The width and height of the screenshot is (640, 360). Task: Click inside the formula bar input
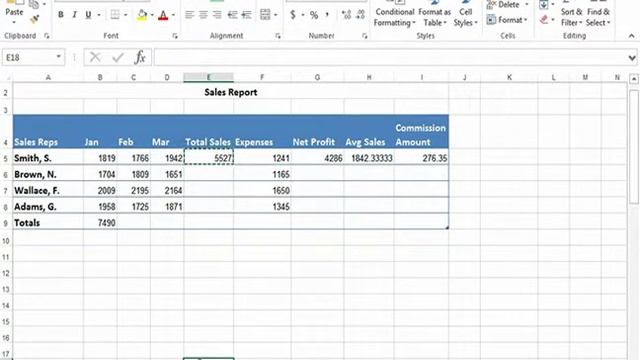[x=390, y=58]
